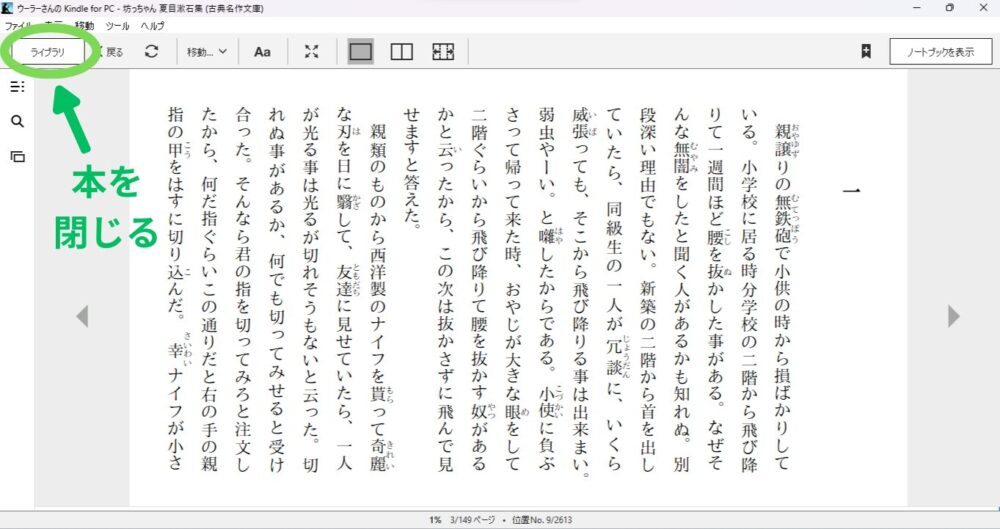Image resolution: width=1000 pixels, height=529 pixels.
Task: Open the ヘルプ menu
Action: click(x=152, y=25)
